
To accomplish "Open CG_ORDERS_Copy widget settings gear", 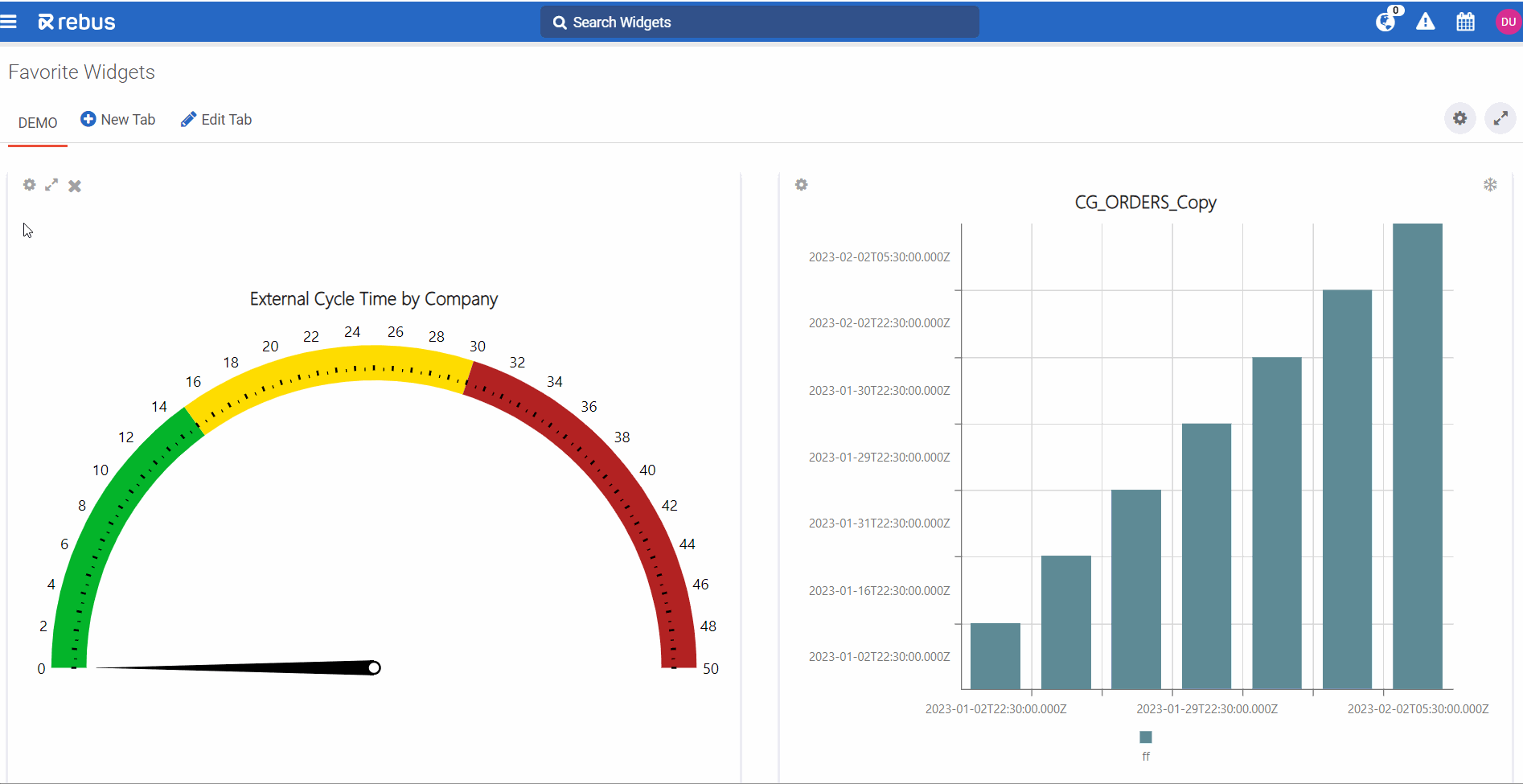I will (x=801, y=185).
